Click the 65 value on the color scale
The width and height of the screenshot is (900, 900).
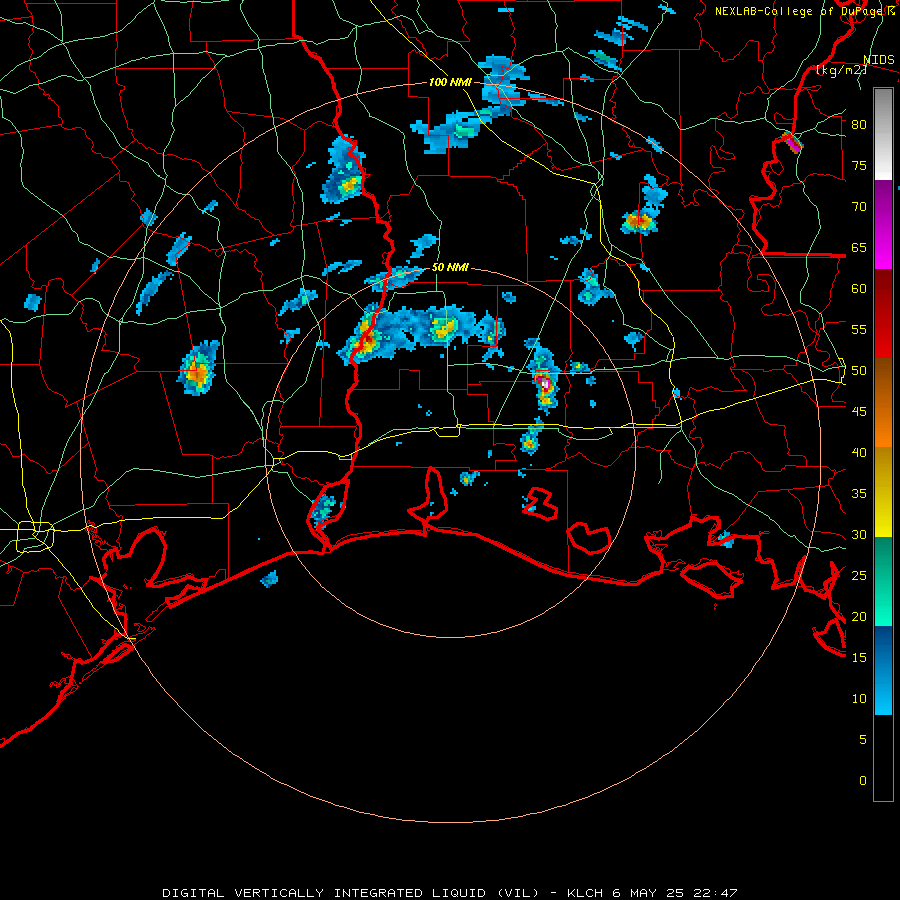click(x=859, y=247)
